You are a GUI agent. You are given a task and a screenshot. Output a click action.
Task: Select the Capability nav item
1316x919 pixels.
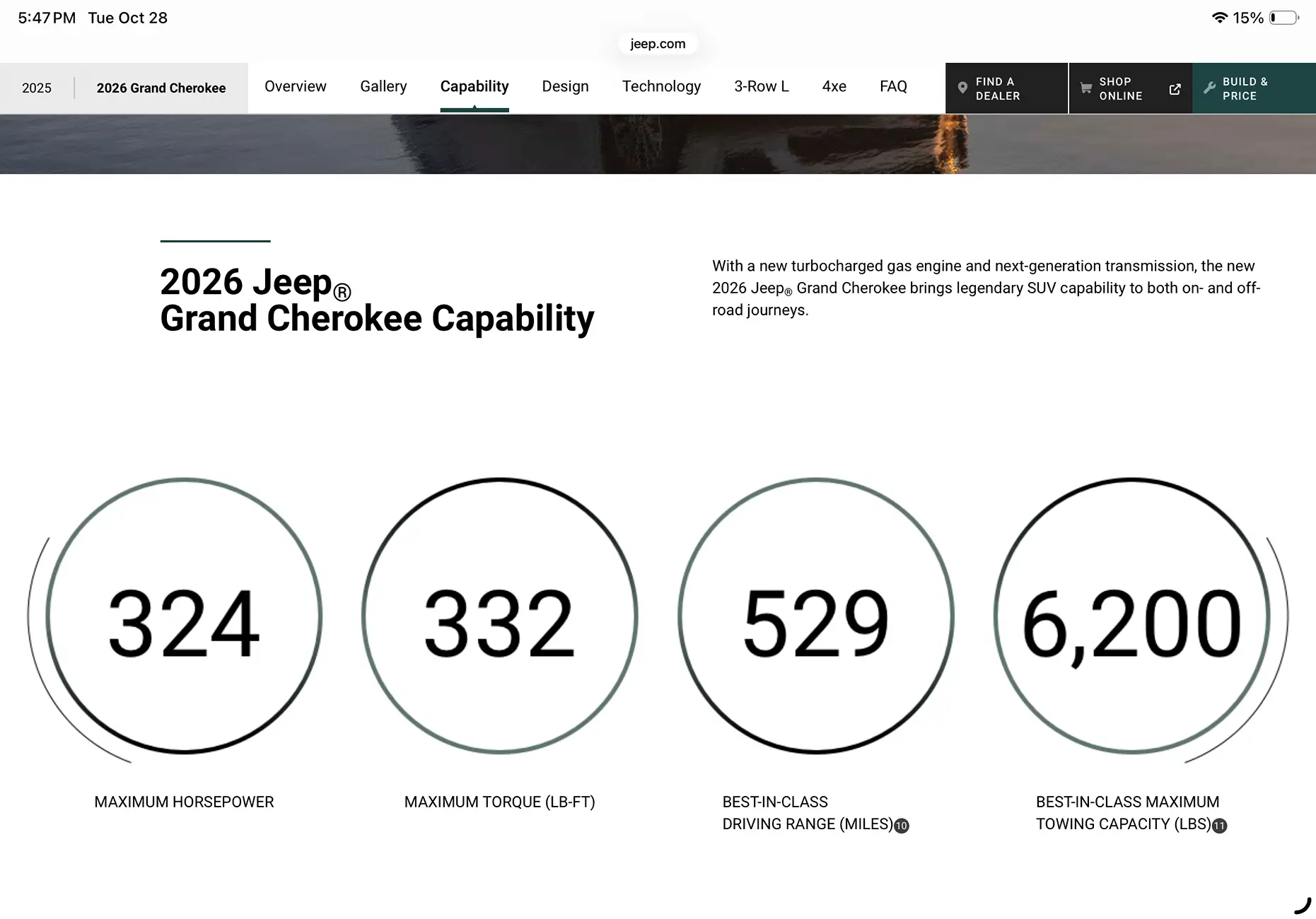[474, 86]
